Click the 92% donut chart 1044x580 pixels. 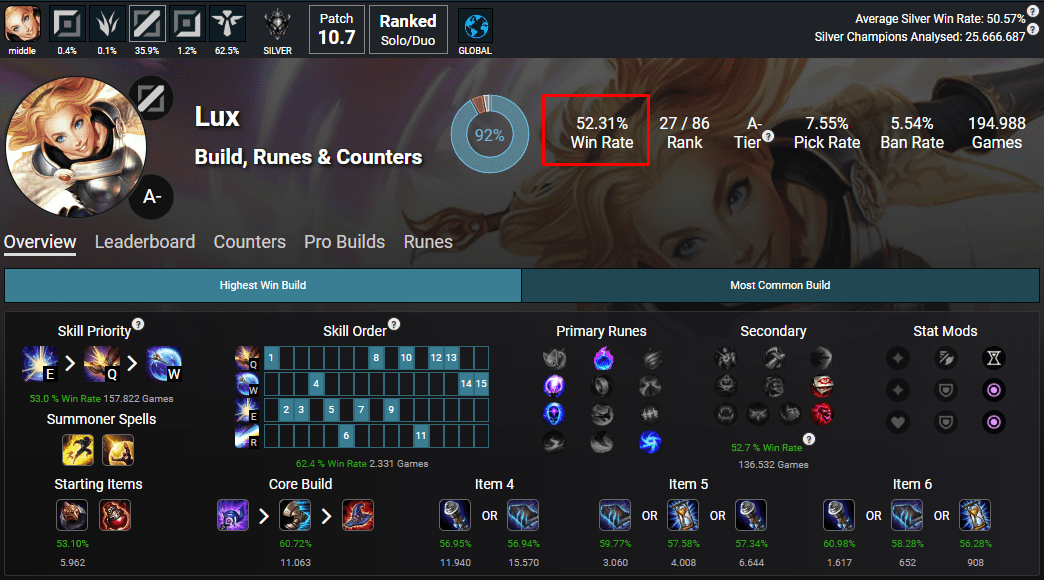[490, 135]
